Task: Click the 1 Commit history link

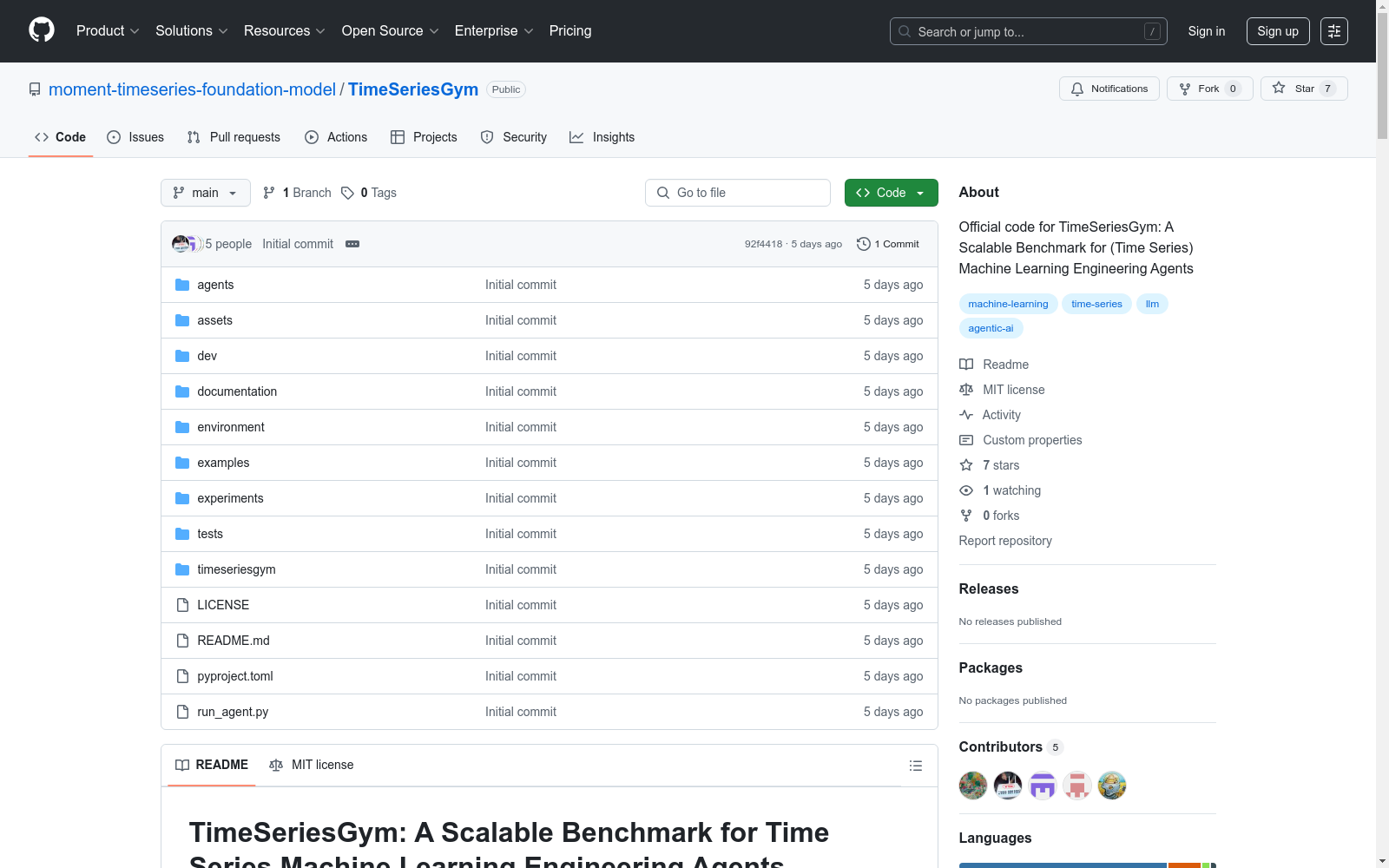Action: pos(888,244)
